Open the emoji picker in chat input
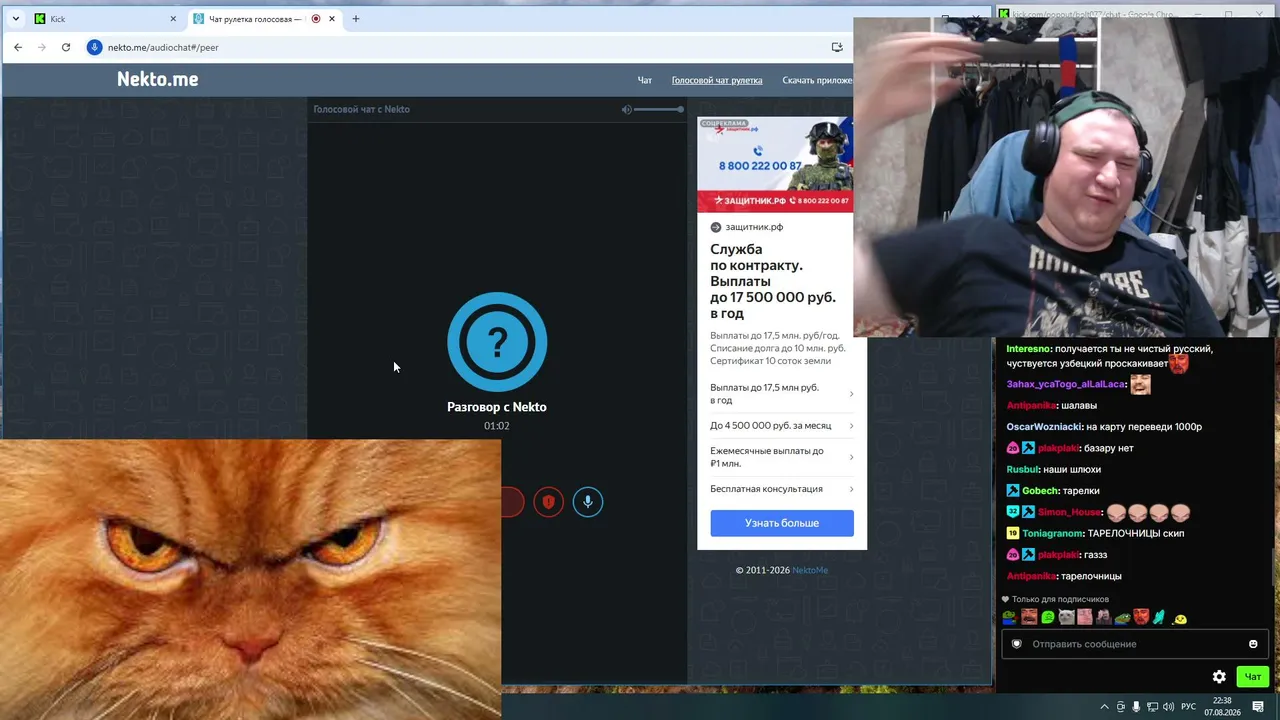Image resolution: width=1280 pixels, height=720 pixels. coord(1253,644)
